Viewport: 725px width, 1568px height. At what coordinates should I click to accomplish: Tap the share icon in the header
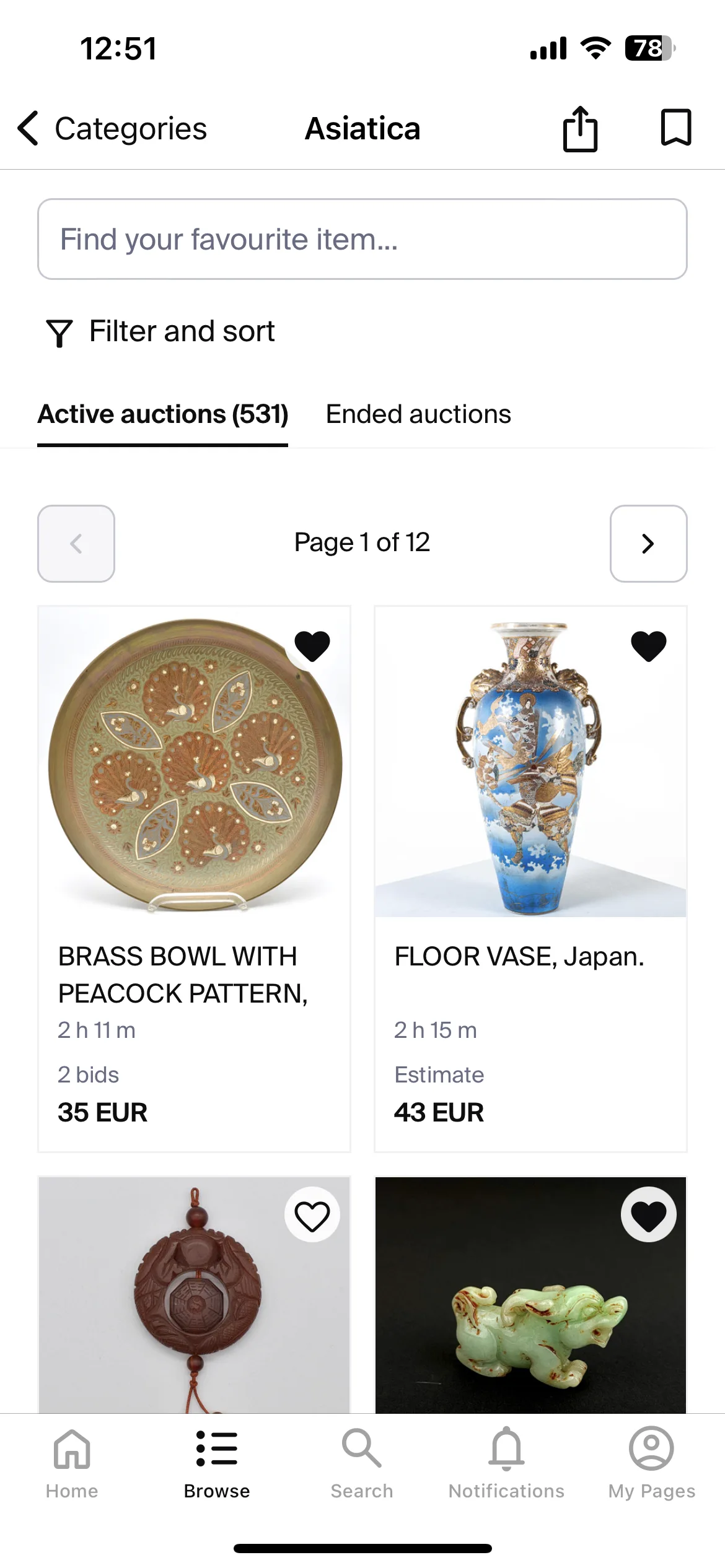580,129
